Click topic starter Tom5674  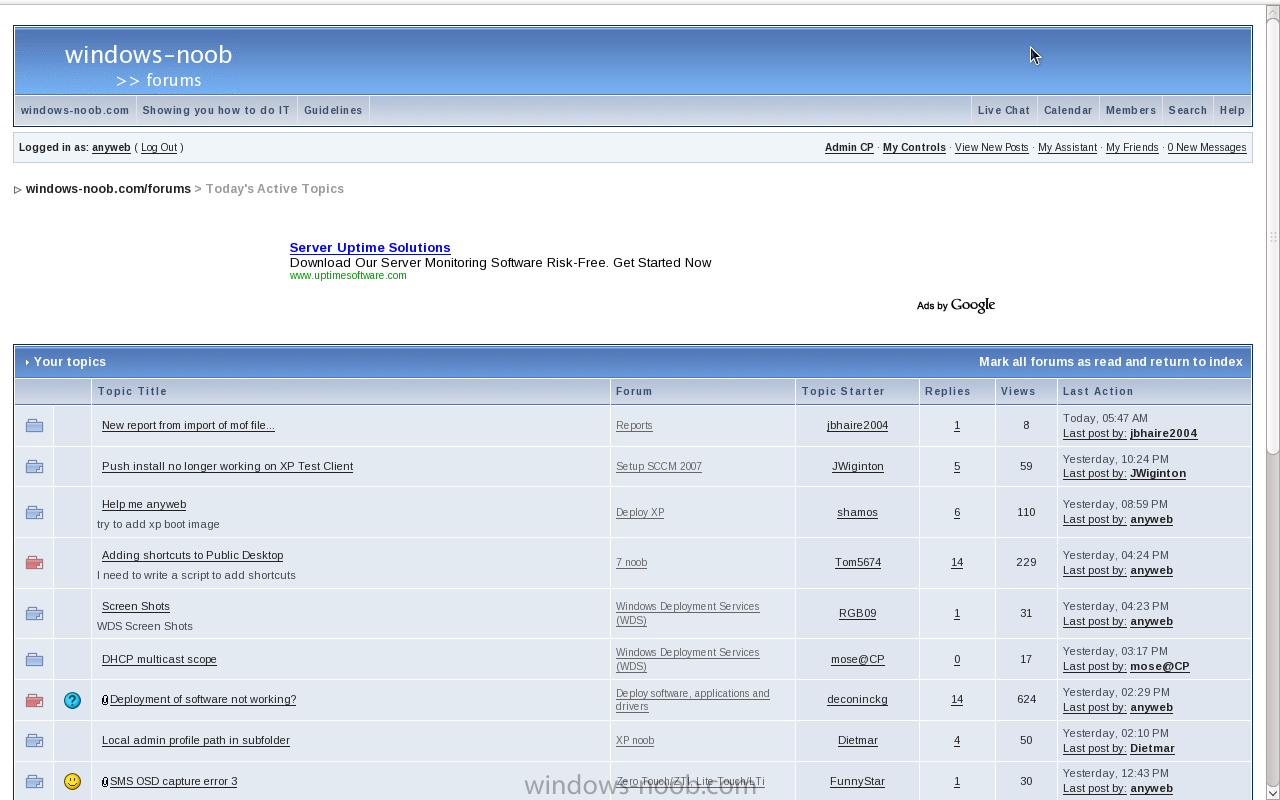click(858, 563)
